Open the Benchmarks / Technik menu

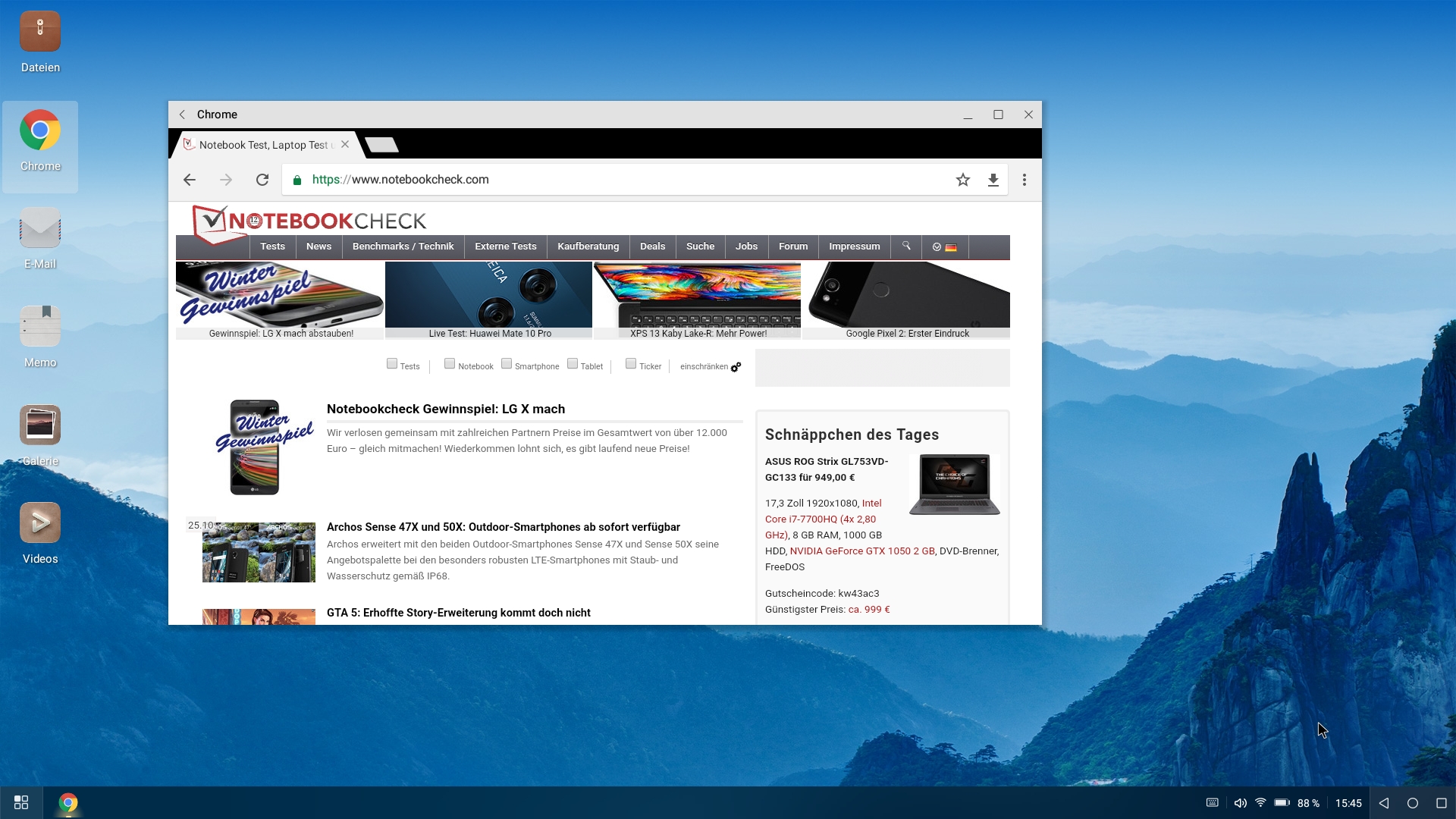tap(403, 246)
